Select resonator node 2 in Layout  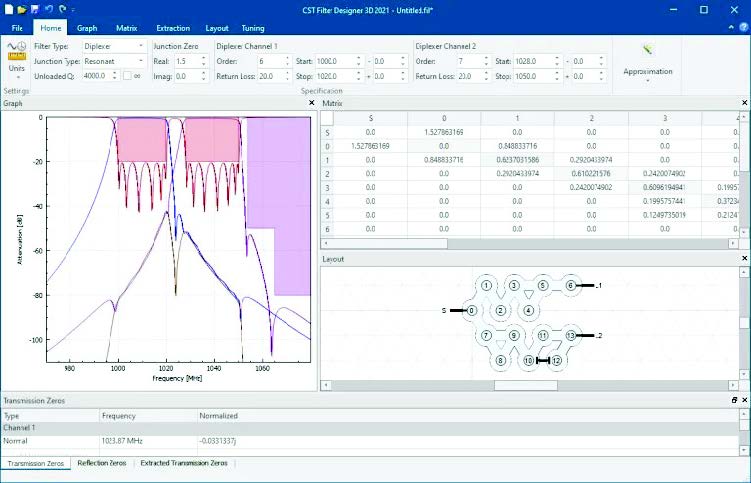pyautogui.click(x=501, y=310)
